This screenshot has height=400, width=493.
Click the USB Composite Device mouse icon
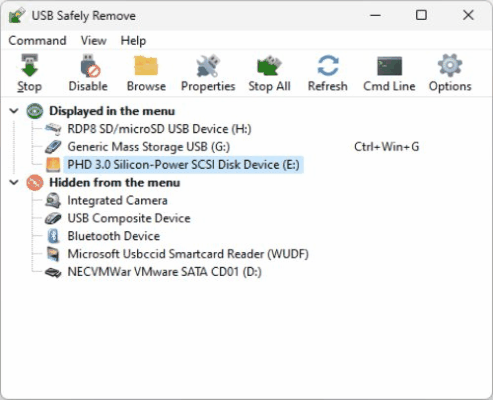click(x=53, y=218)
